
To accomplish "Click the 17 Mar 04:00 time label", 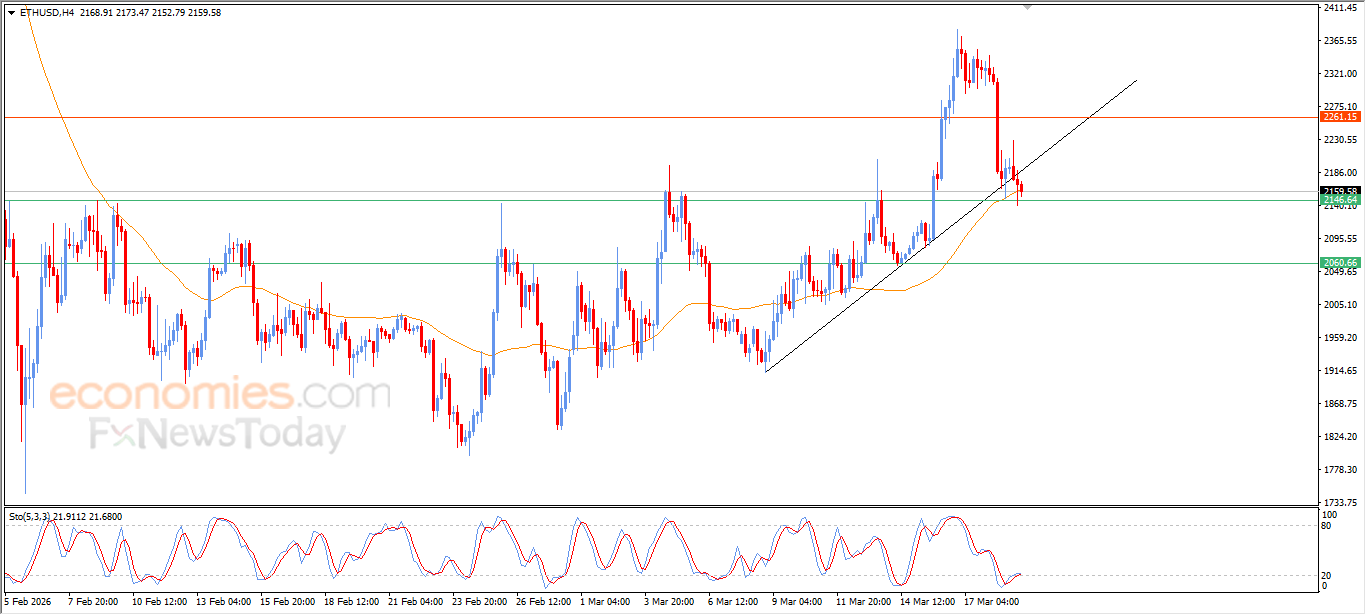I will pos(992,602).
